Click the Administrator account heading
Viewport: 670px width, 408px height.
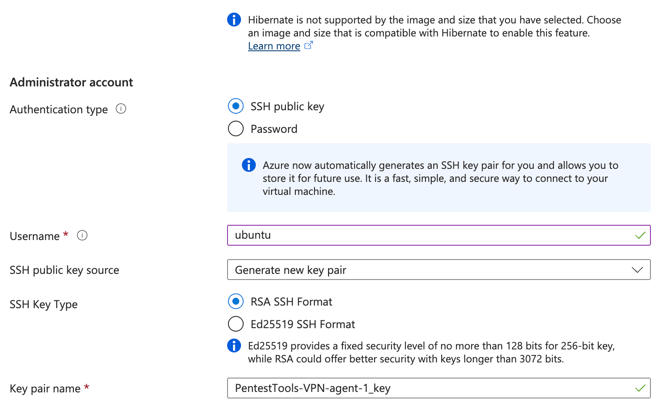coord(71,82)
